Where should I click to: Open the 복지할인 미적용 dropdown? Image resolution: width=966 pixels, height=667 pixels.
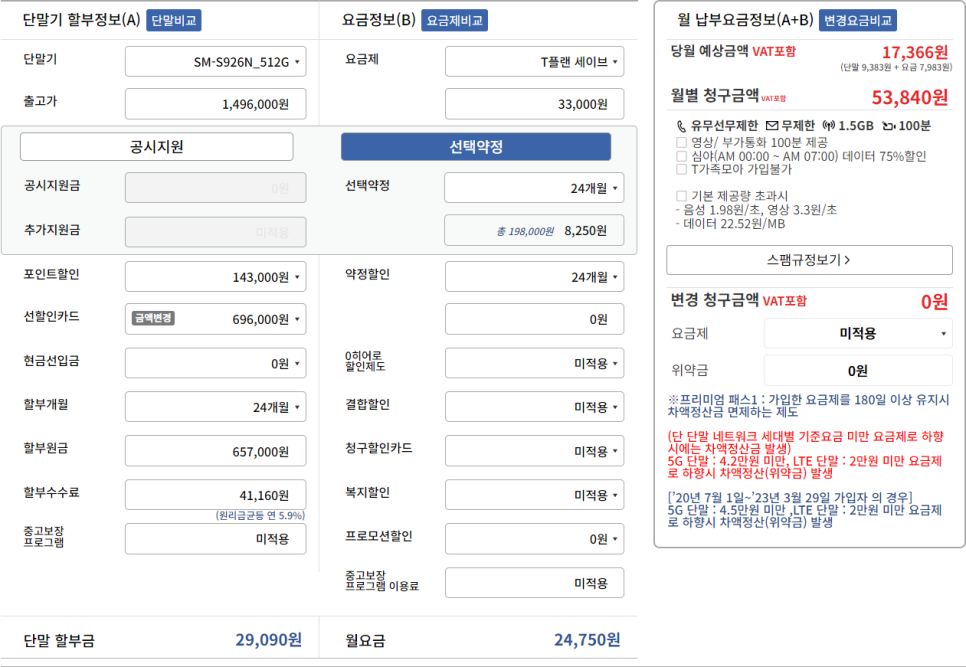pos(534,495)
